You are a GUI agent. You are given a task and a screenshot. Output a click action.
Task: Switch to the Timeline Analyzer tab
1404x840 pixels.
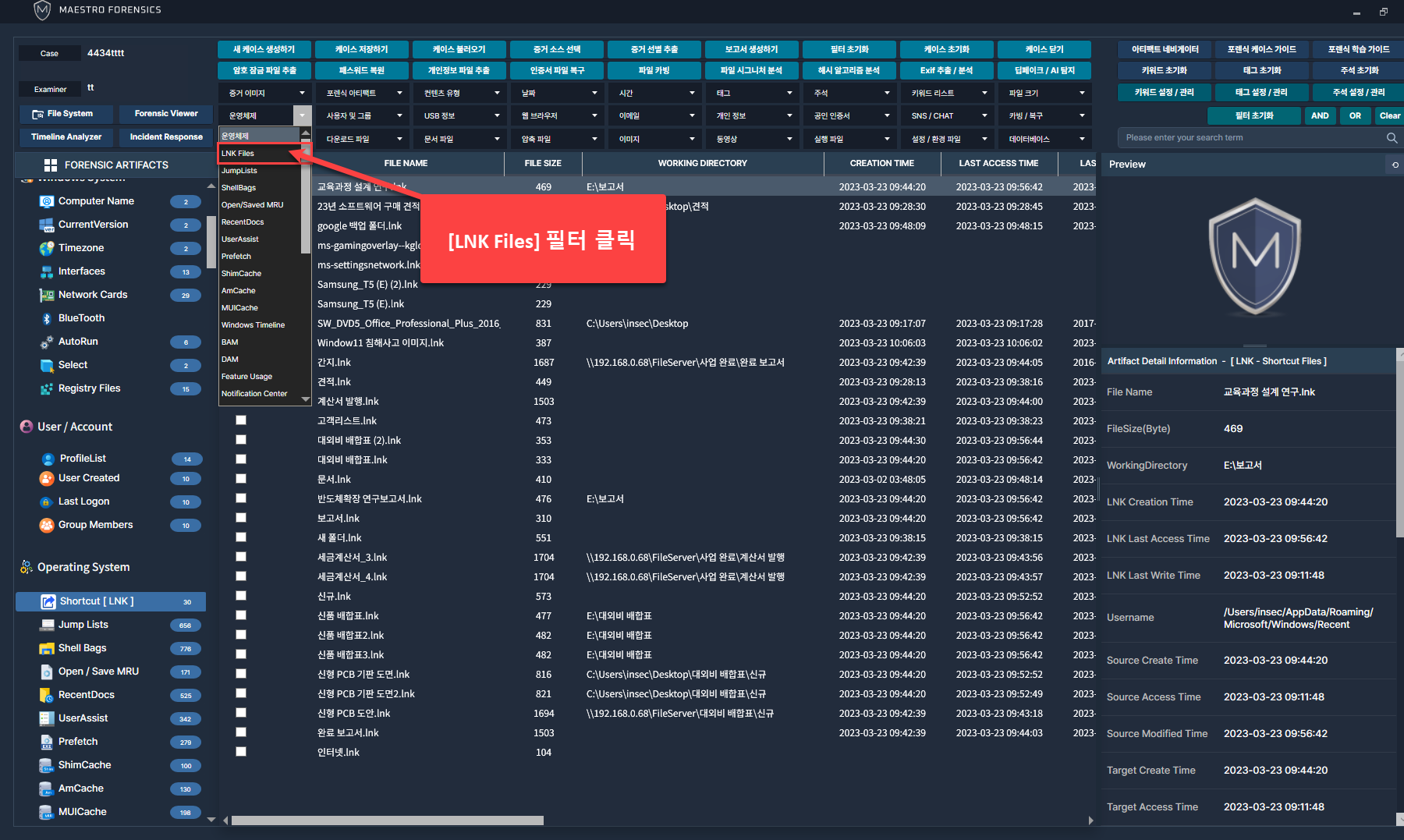pyautogui.click(x=66, y=137)
